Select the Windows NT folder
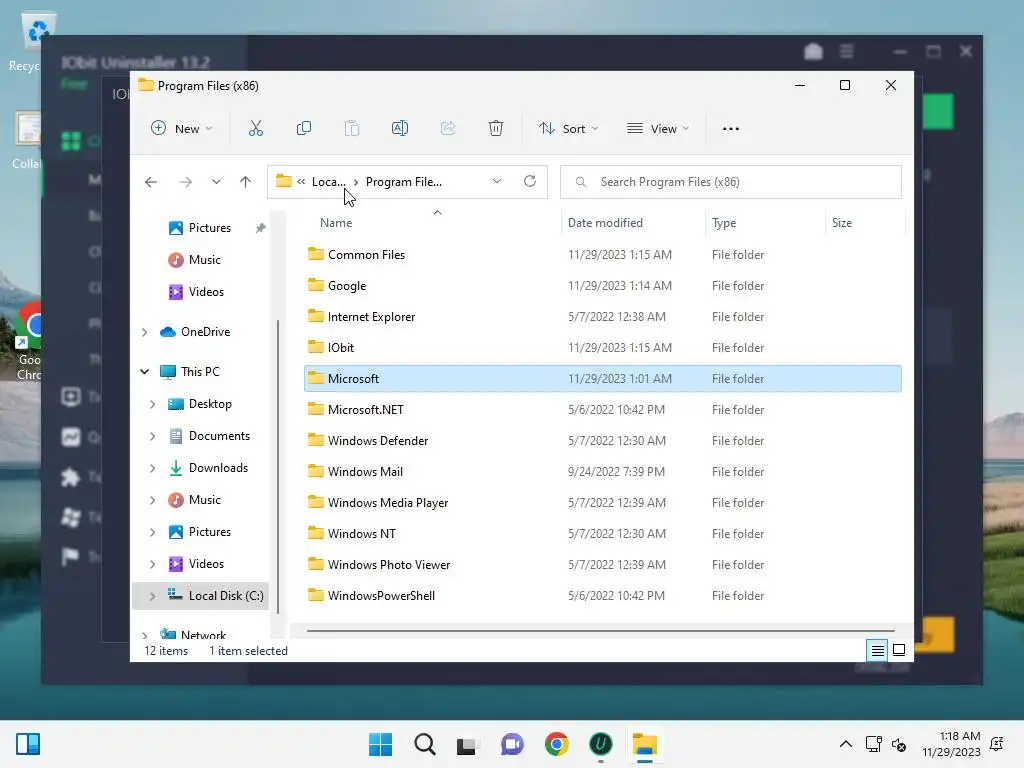 click(603, 534)
